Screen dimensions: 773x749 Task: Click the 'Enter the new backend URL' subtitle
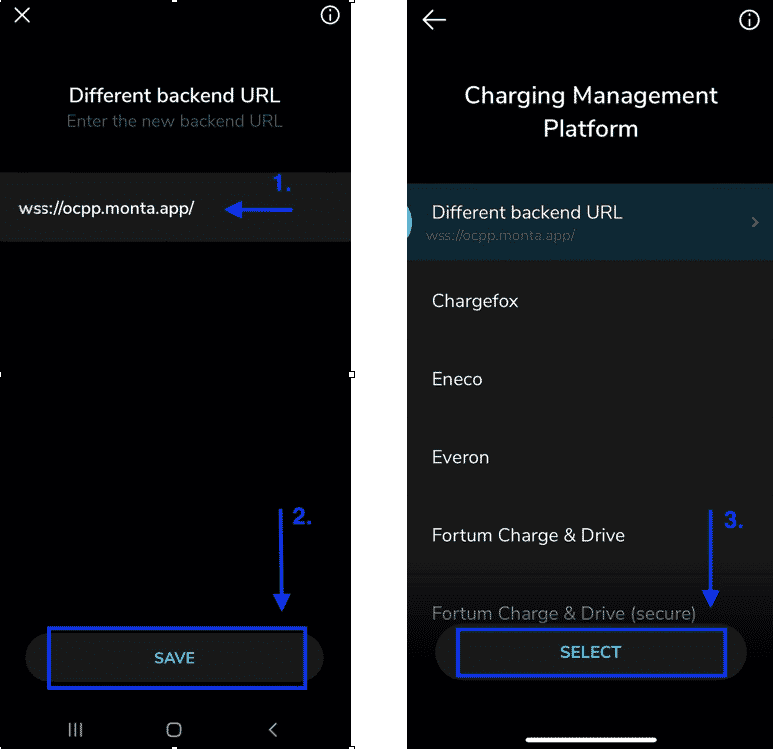click(x=175, y=121)
